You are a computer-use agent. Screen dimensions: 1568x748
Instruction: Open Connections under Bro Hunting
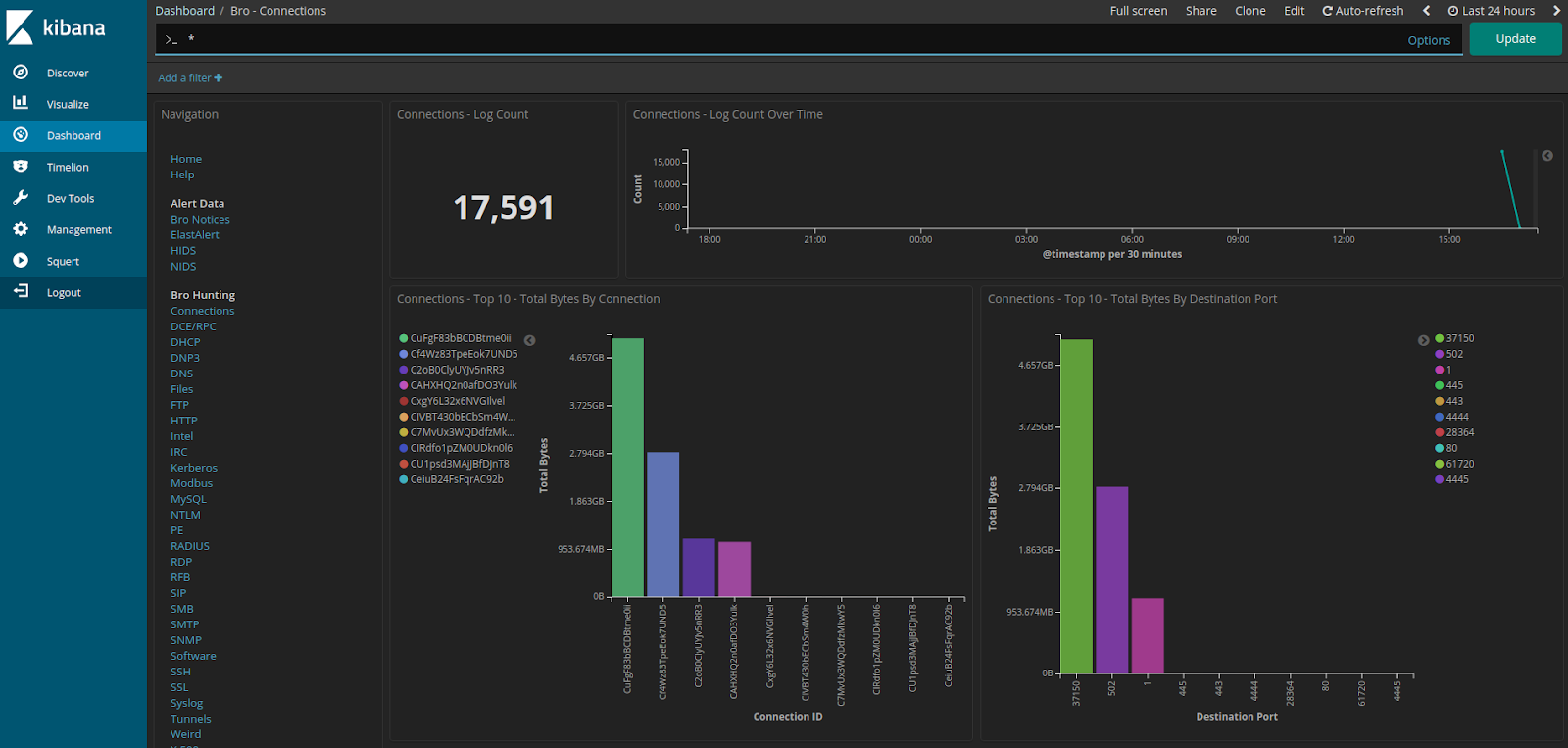click(203, 311)
